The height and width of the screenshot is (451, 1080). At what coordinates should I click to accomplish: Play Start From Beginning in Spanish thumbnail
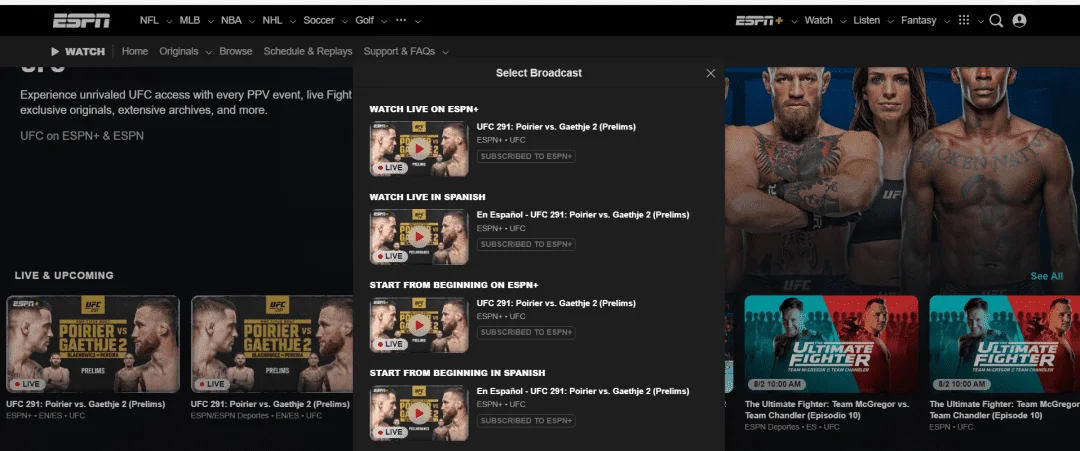419,413
